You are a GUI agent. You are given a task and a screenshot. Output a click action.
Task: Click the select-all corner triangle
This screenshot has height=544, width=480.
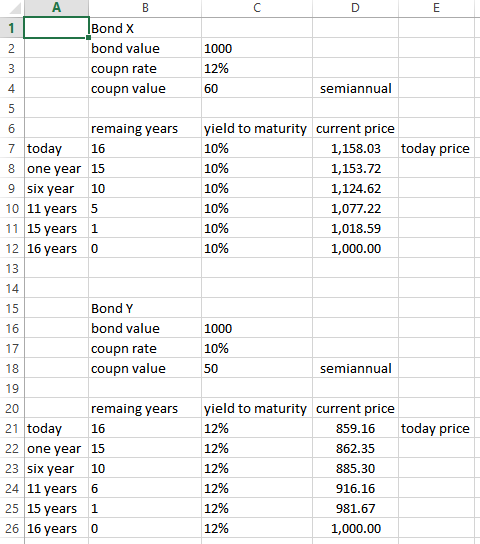pos(15,8)
